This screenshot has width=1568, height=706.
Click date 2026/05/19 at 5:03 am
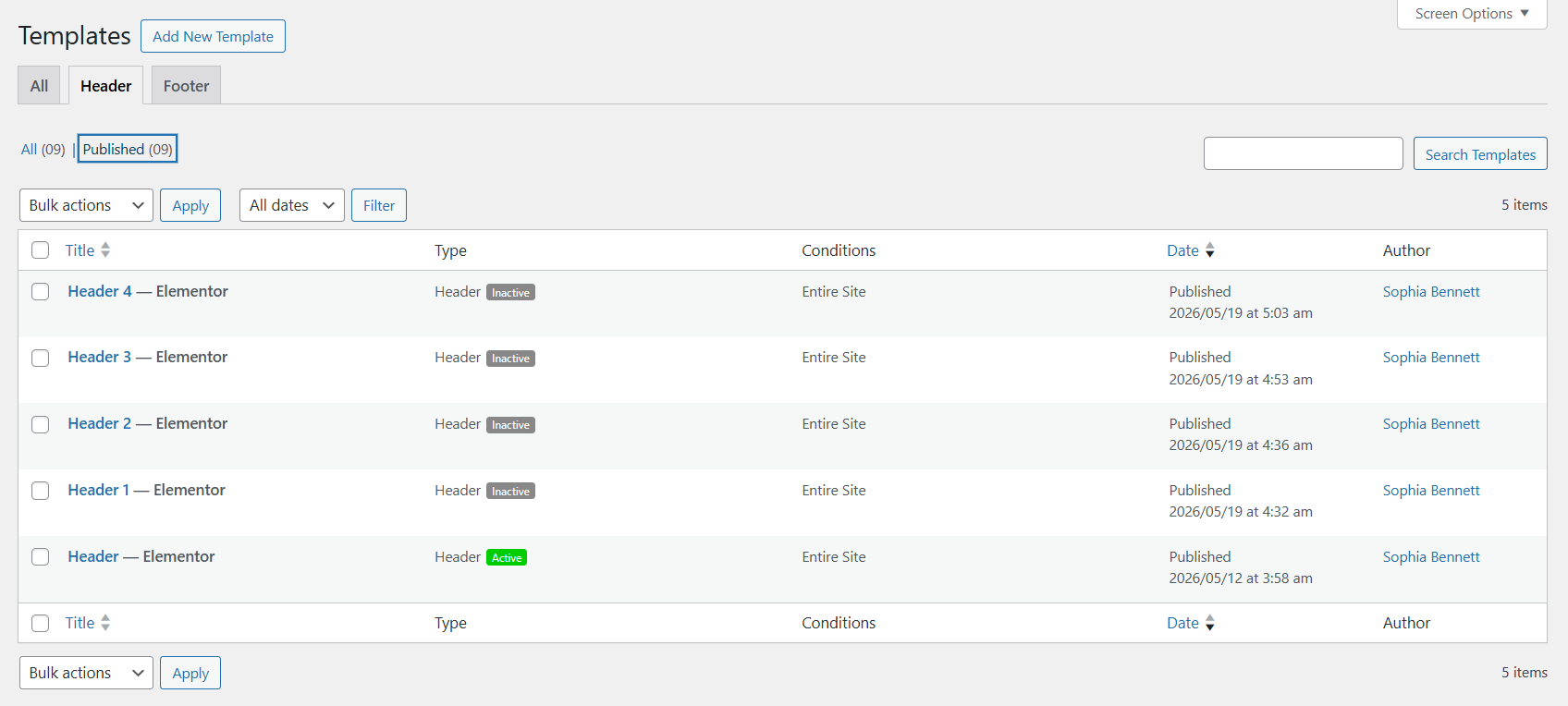click(1241, 313)
